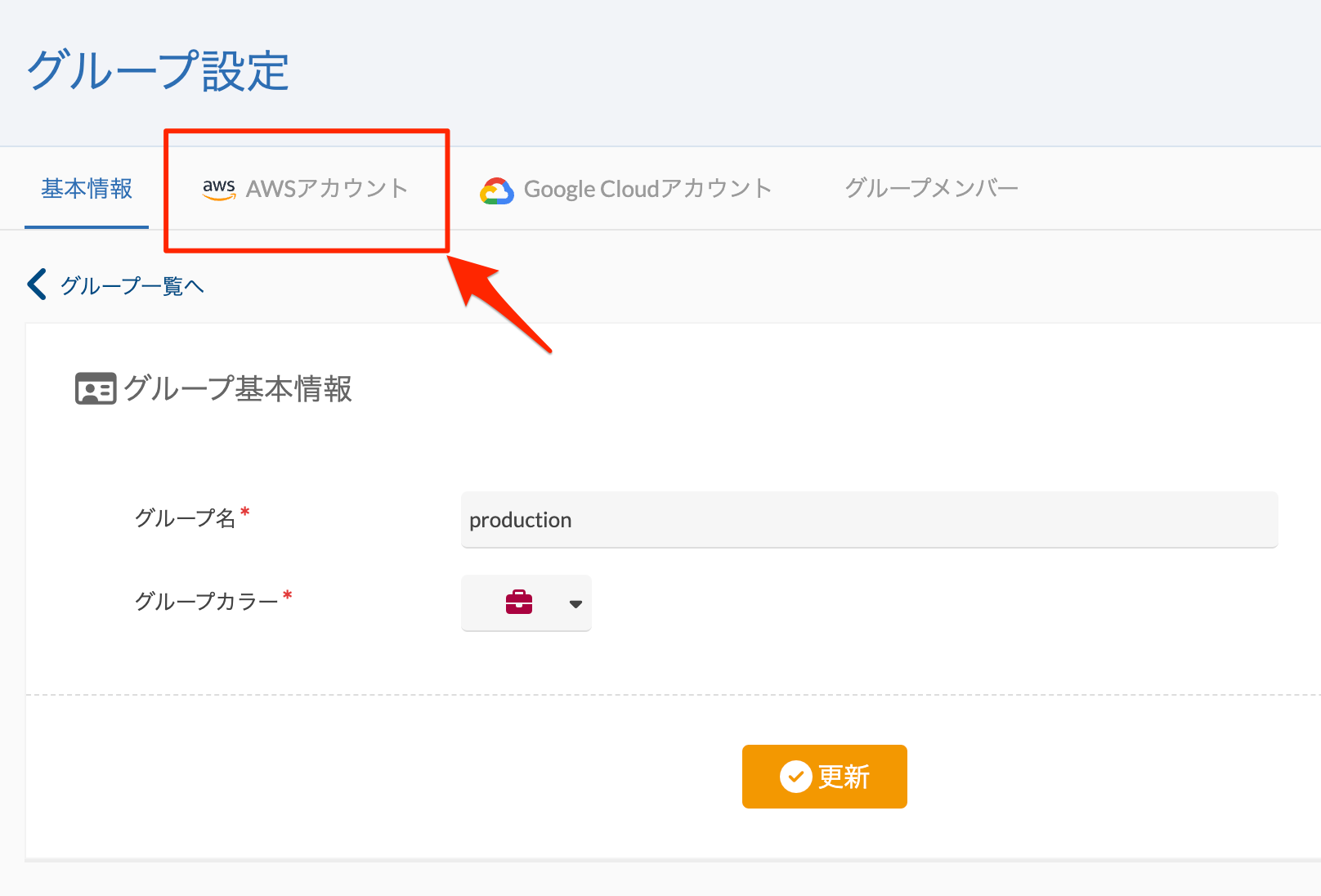This screenshot has width=1321, height=896.
Task: Click the グループ名 label
Action: (x=186, y=518)
